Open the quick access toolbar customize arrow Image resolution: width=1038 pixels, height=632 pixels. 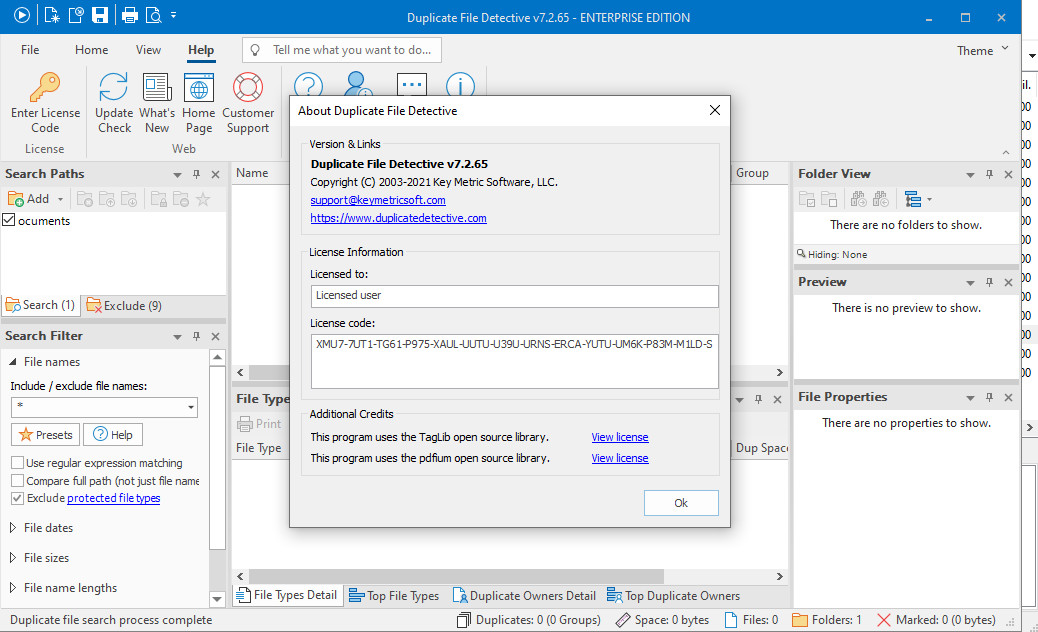pos(173,15)
